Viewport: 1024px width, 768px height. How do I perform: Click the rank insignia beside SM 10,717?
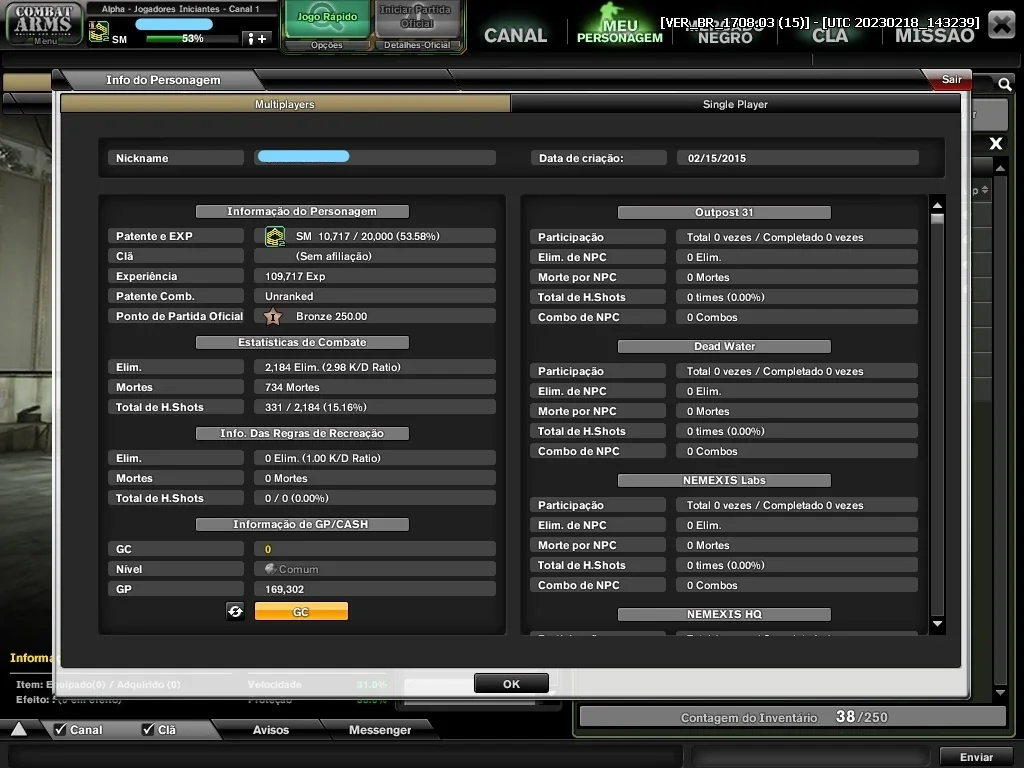tap(275, 236)
